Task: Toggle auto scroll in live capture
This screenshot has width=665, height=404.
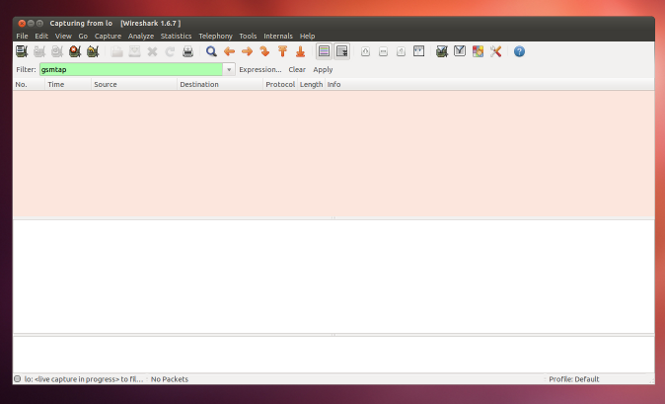Action: (x=342, y=52)
